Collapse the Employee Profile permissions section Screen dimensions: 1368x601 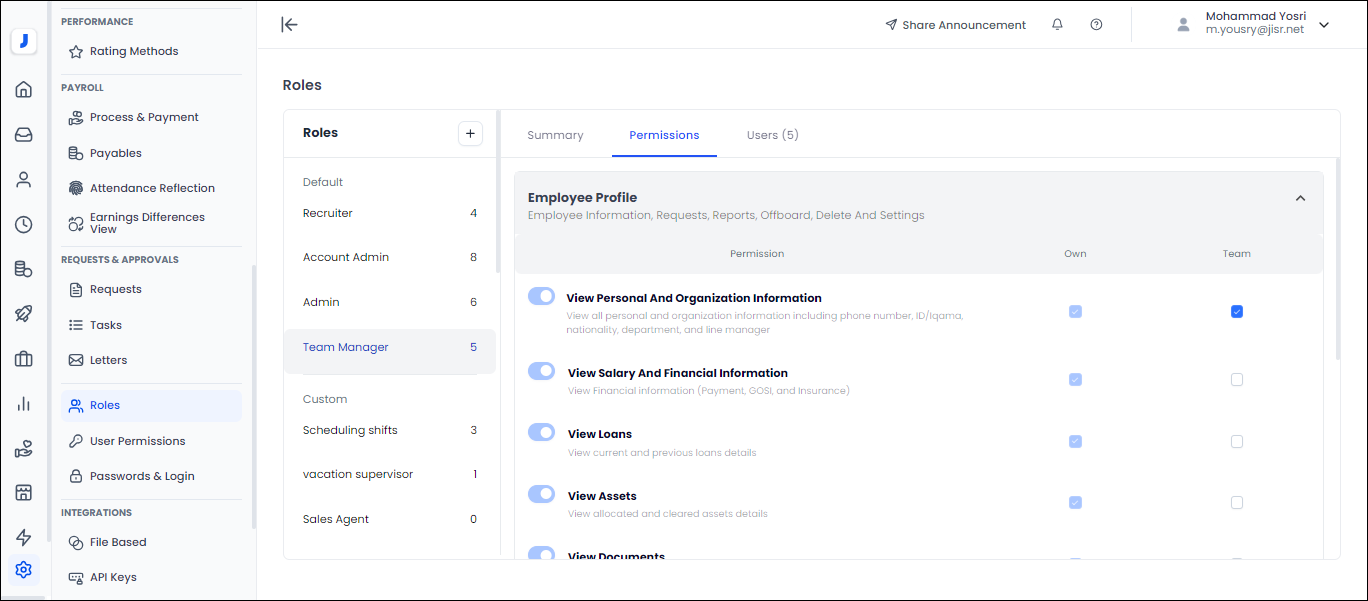click(x=1300, y=198)
